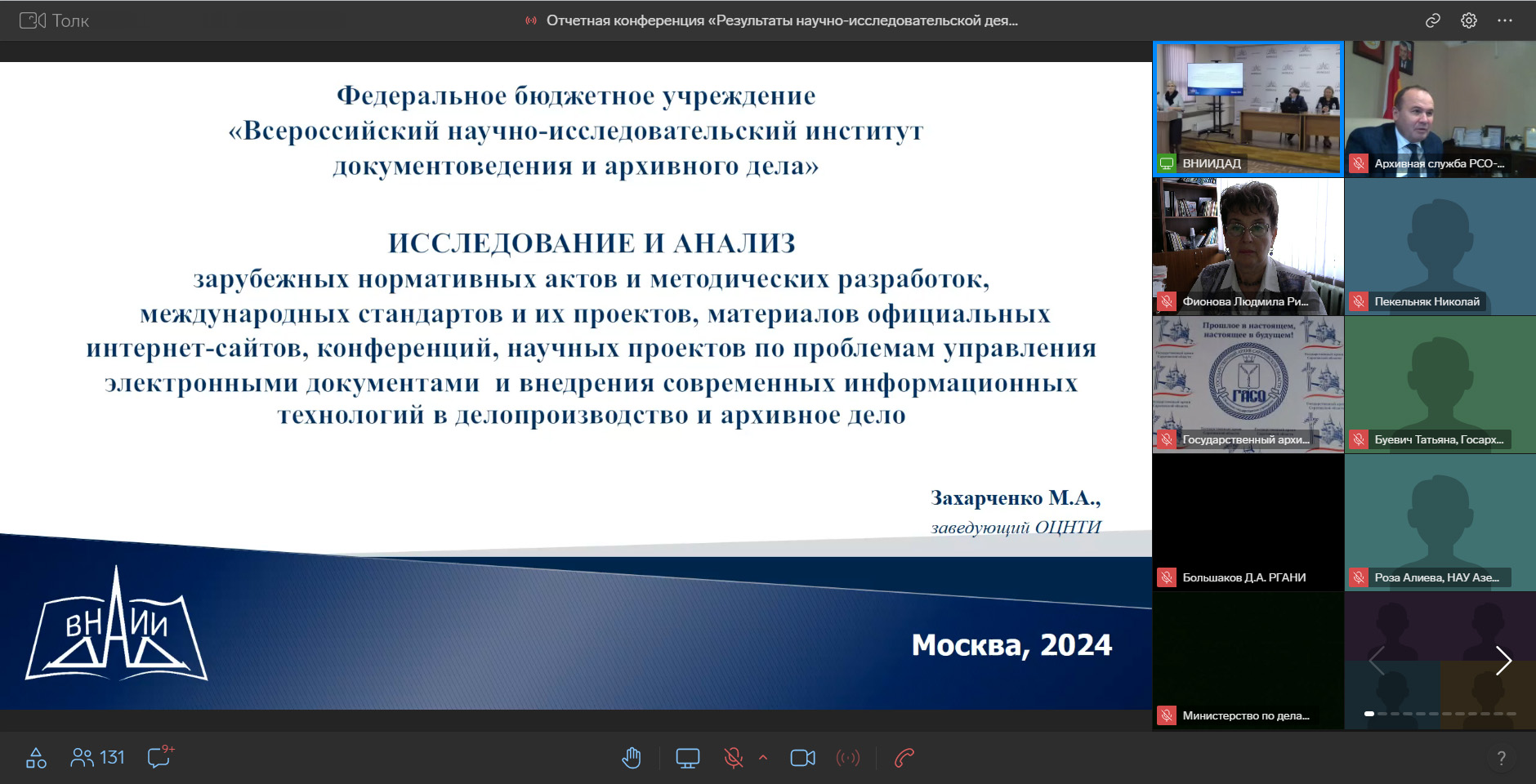Click the participant page indicator dots
This screenshot has height=784, width=1536.
[x=1440, y=714]
